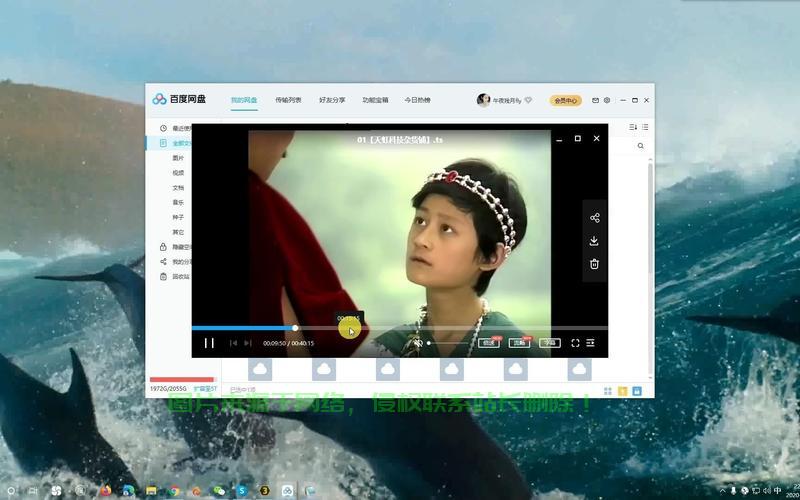Open the first cloud file thumbnail
The image size is (800, 500).
tap(260, 369)
